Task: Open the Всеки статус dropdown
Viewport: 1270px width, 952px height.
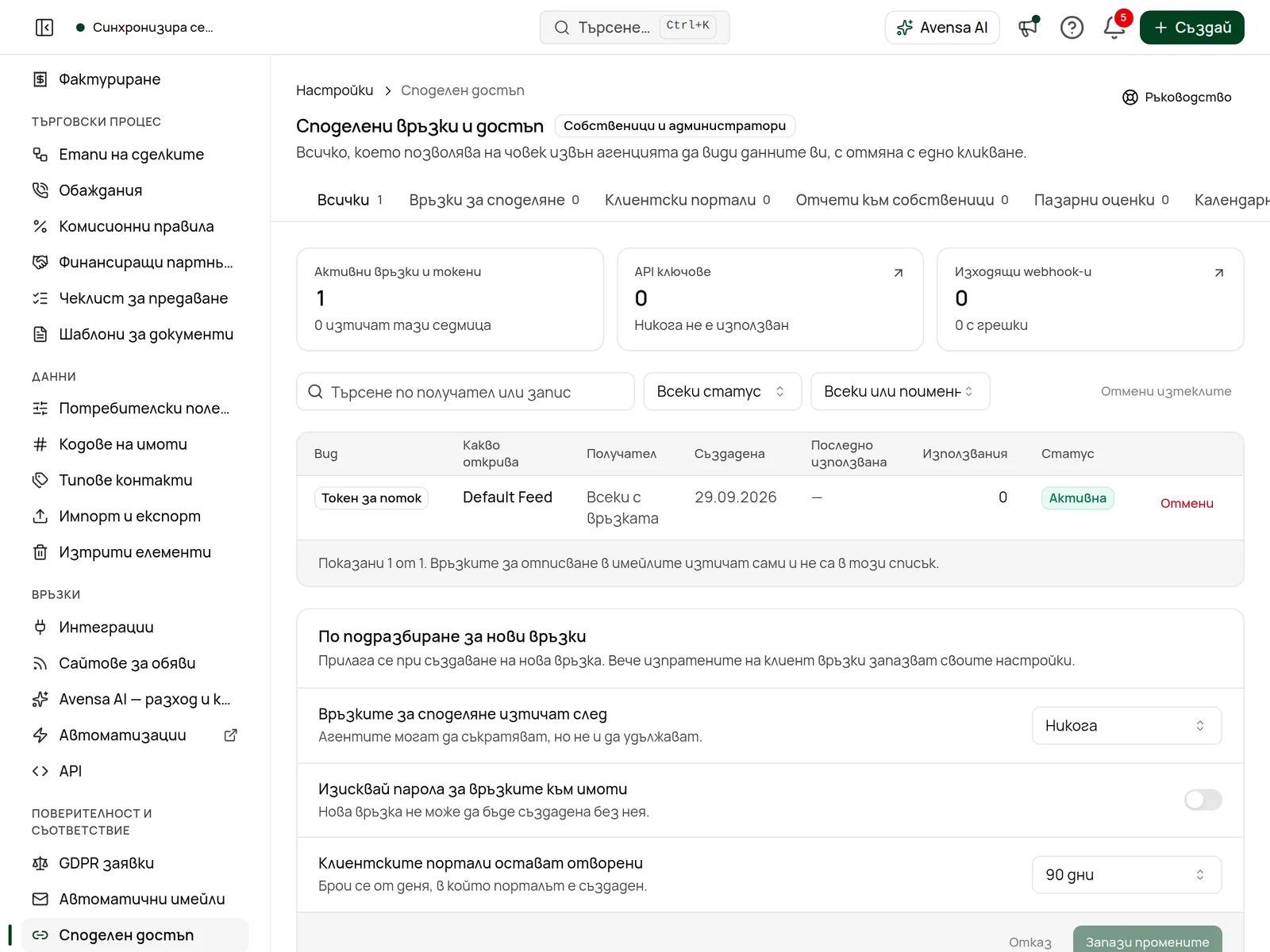Action: (722, 392)
